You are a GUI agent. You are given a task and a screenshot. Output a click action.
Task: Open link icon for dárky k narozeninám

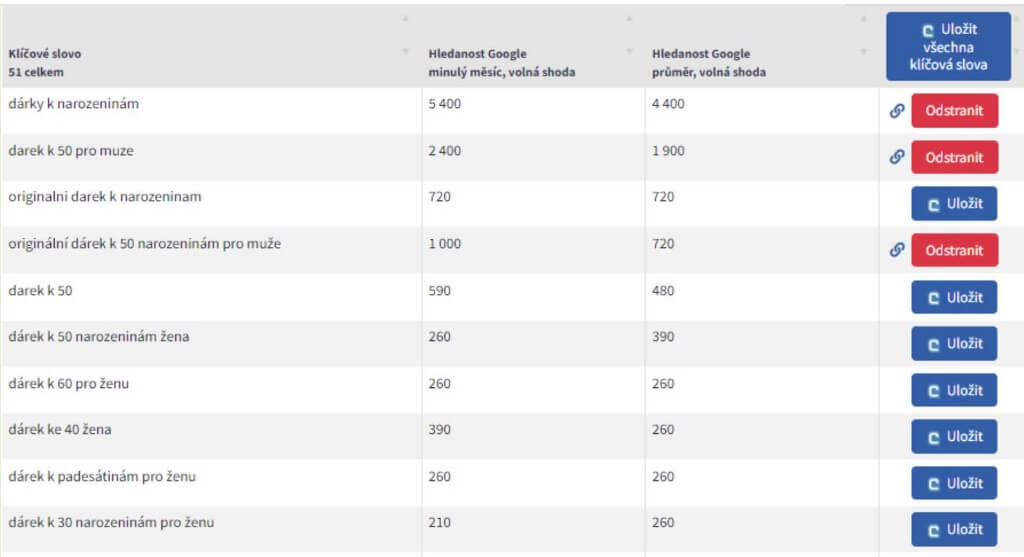pos(897,110)
